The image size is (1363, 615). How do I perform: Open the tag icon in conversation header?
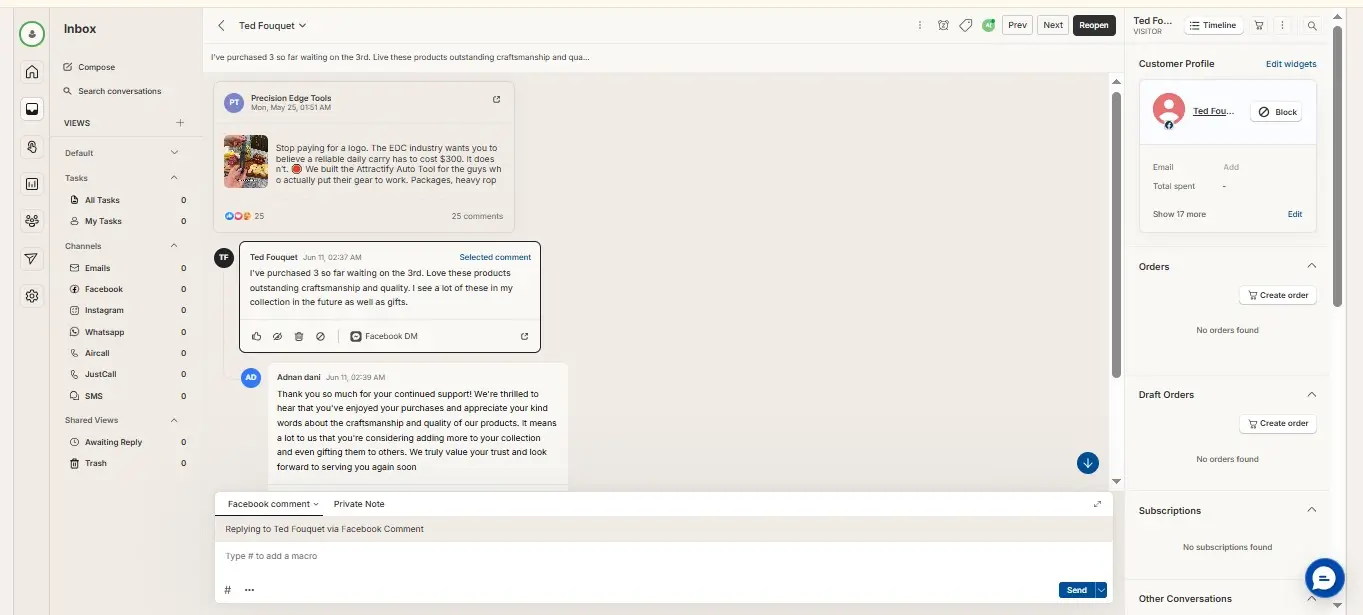pyautogui.click(x=965, y=25)
